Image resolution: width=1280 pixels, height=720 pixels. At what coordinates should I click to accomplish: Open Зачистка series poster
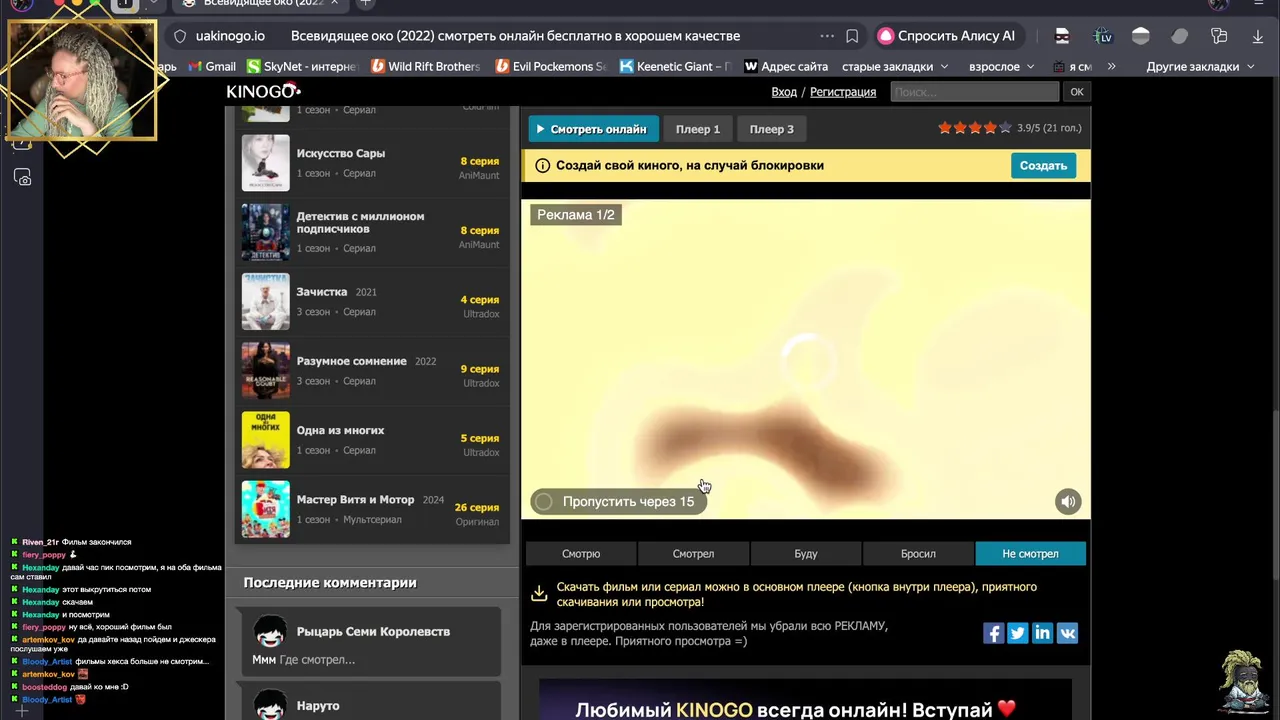(x=265, y=301)
